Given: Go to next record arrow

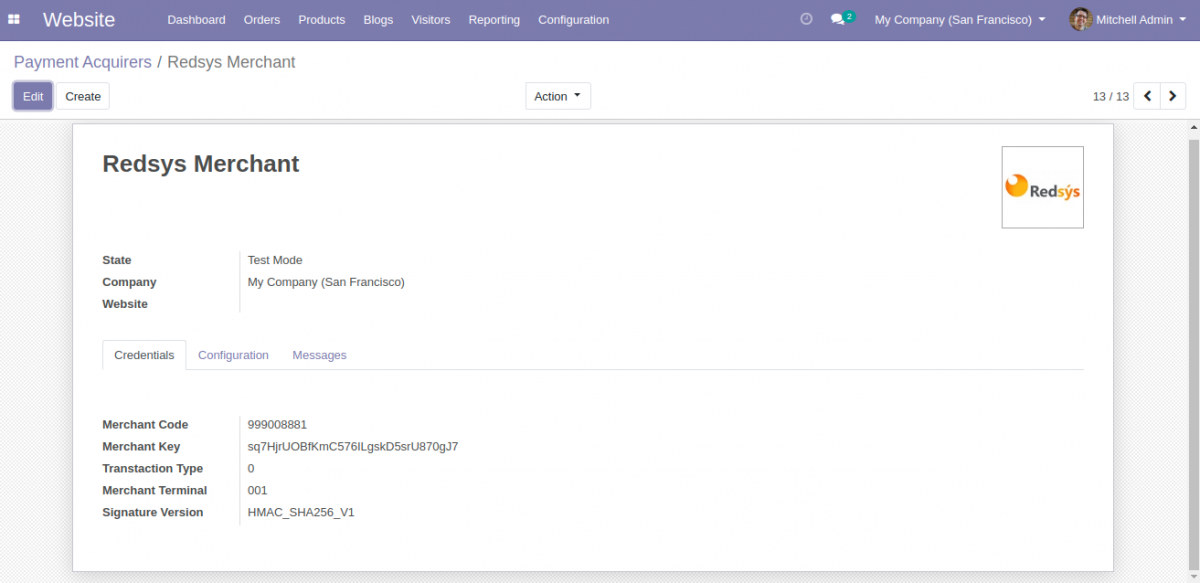Looking at the screenshot, I should [1173, 96].
